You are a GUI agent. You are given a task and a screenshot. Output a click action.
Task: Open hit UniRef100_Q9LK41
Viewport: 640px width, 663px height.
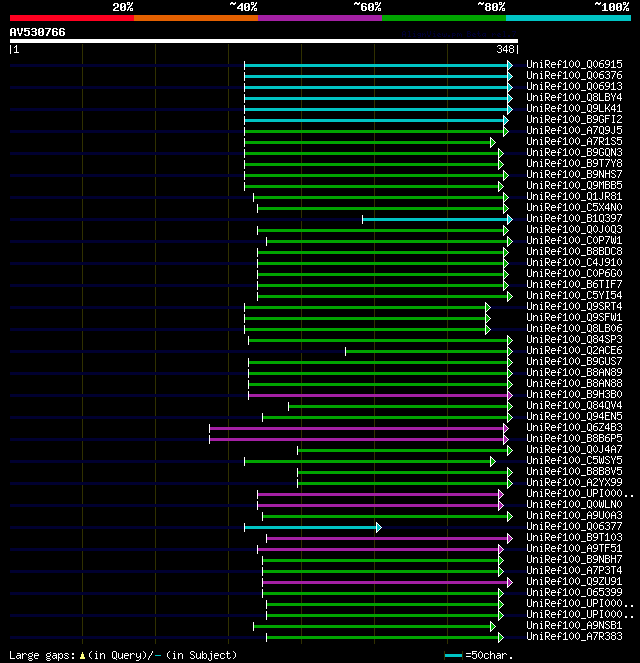pyautogui.click(x=574, y=108)
